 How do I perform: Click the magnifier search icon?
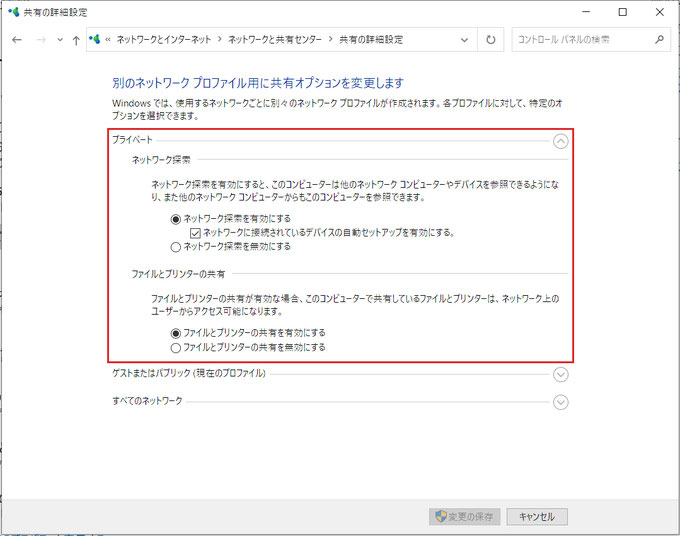(659, 39)
